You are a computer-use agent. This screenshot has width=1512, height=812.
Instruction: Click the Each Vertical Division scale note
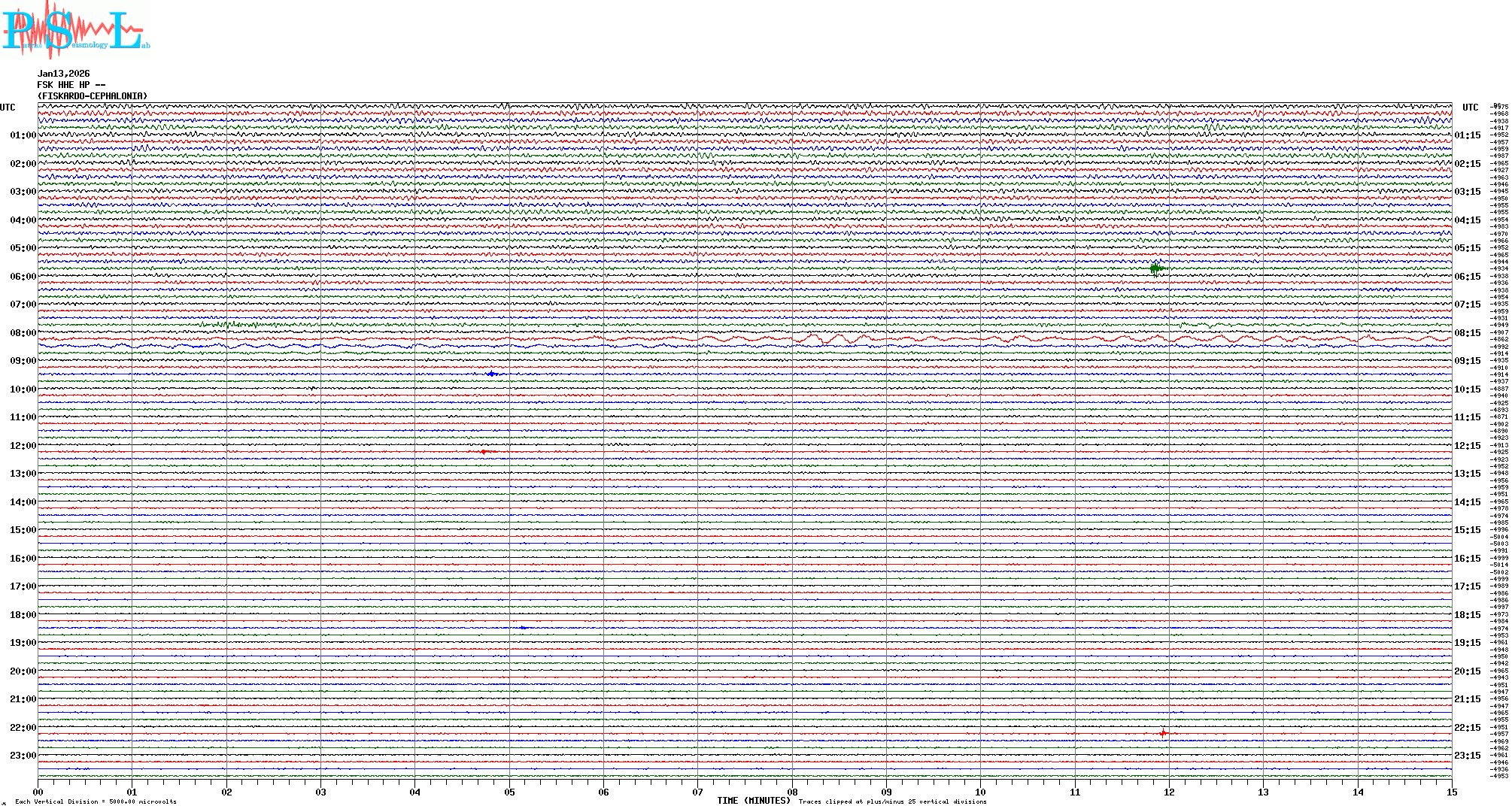tap(96, 801)
